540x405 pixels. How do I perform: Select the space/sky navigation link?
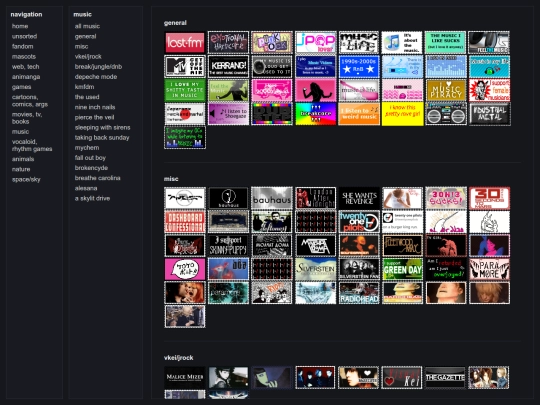26,179
